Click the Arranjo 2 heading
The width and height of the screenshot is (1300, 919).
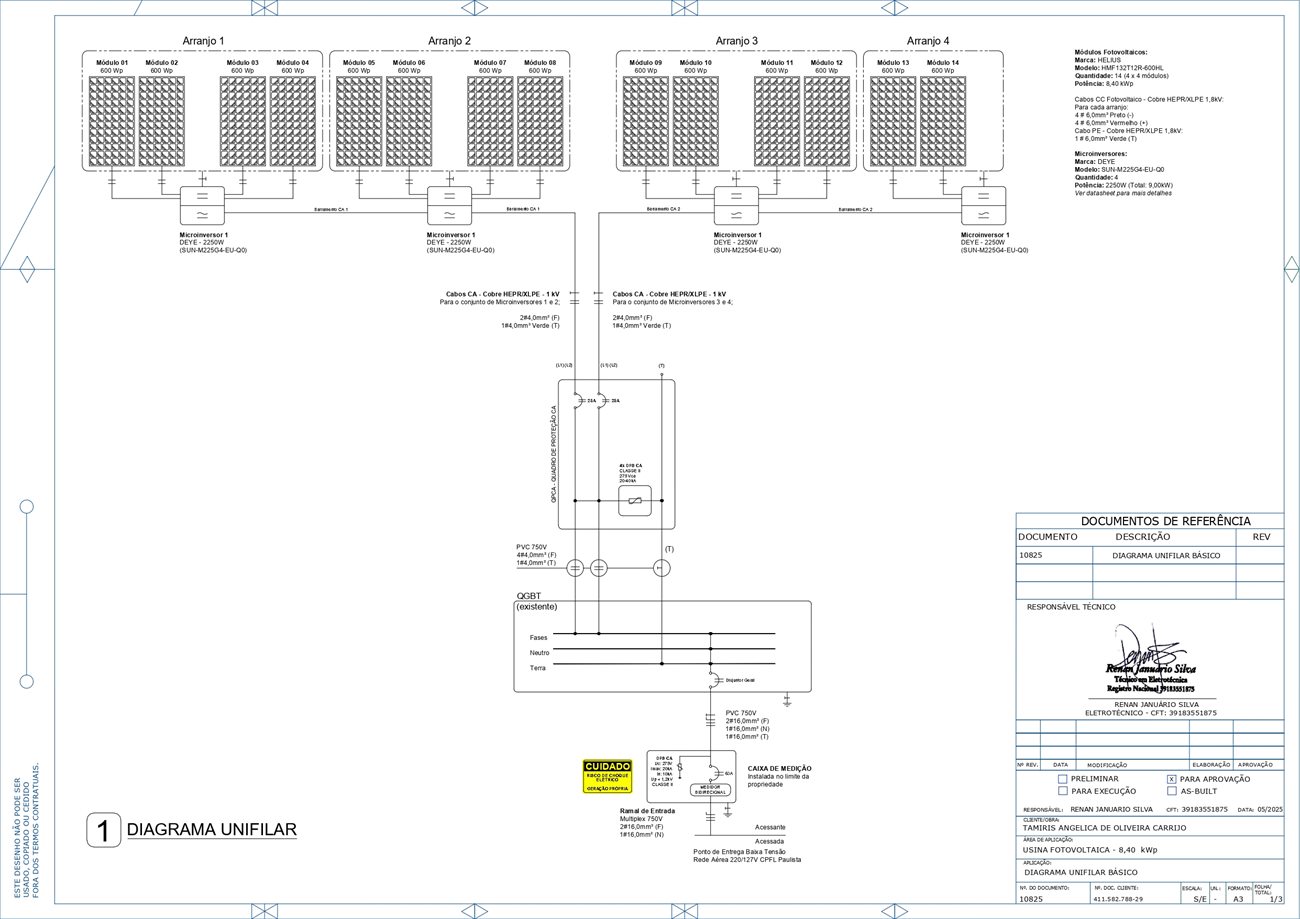[x=450, y=41]
